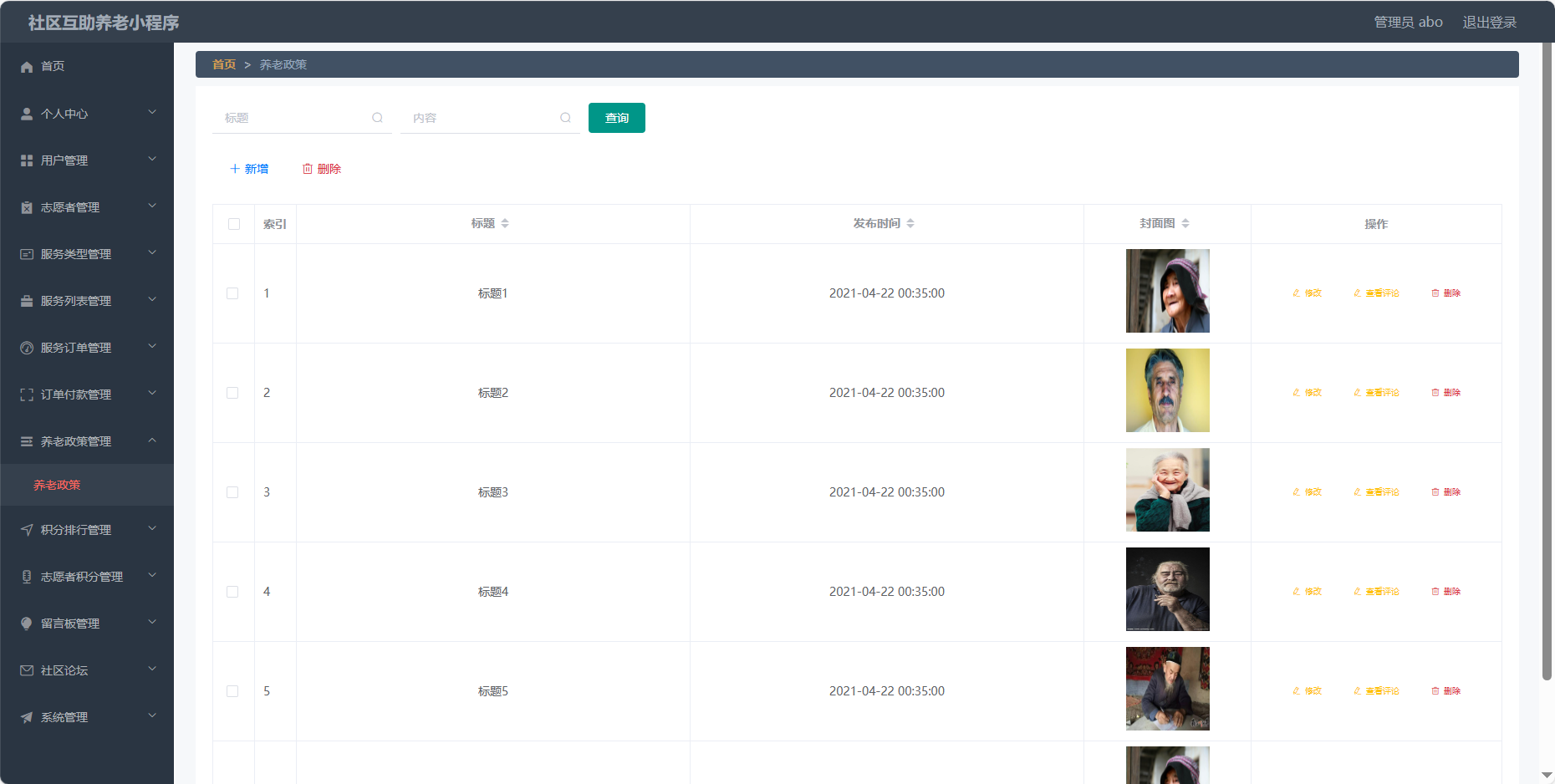Edit row 标题4 with 修改
This screenshot has height=784, width=1555.
point(1307,592)
